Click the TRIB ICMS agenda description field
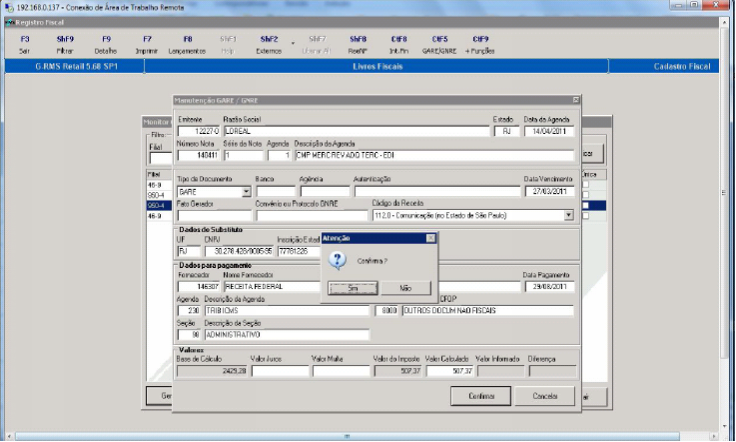The height and width of the screenshot is (442, 736). 287,311
